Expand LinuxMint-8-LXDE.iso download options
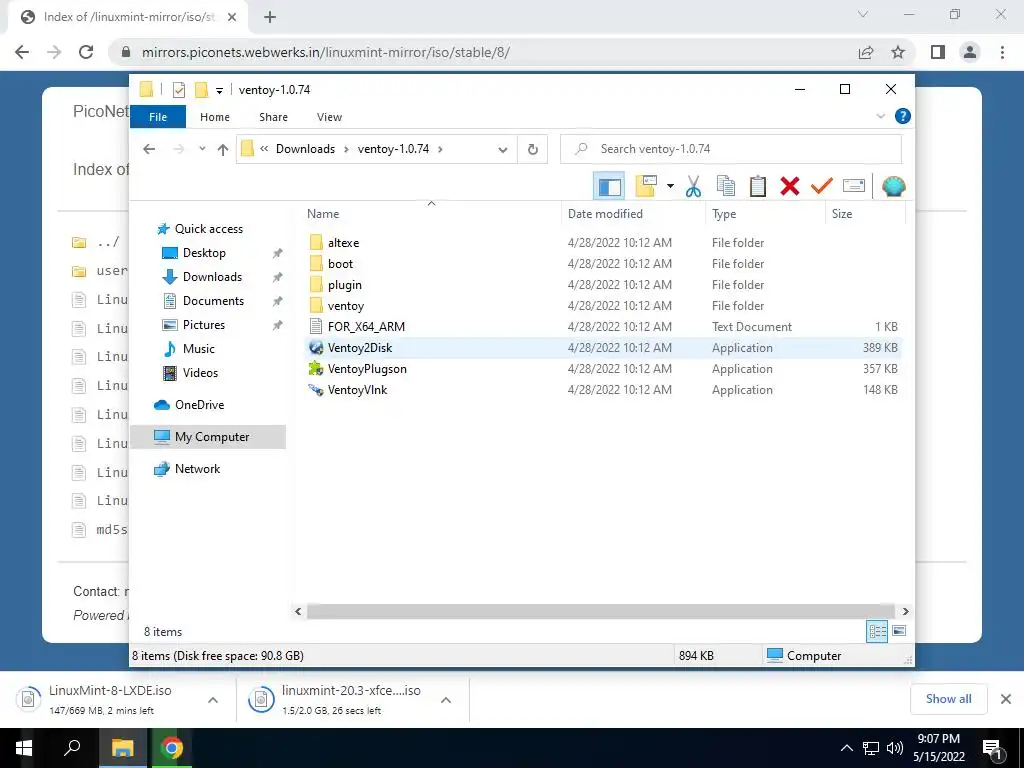The height and width of the screenshot is (768, 1024). 212,700
